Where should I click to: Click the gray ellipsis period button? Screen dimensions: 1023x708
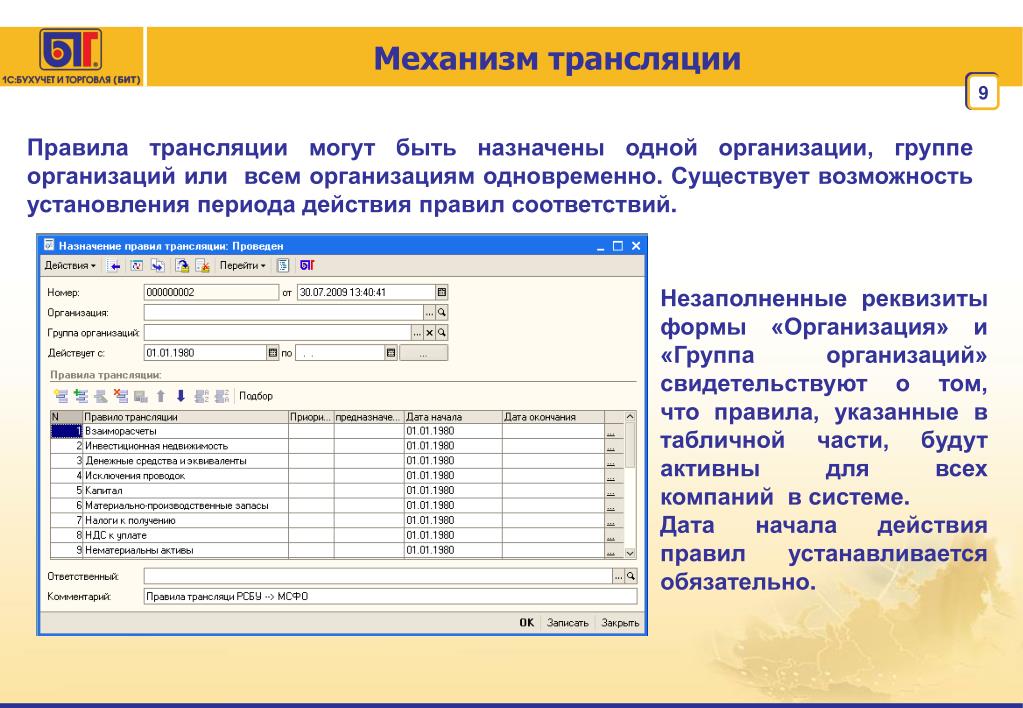[423, 353]
